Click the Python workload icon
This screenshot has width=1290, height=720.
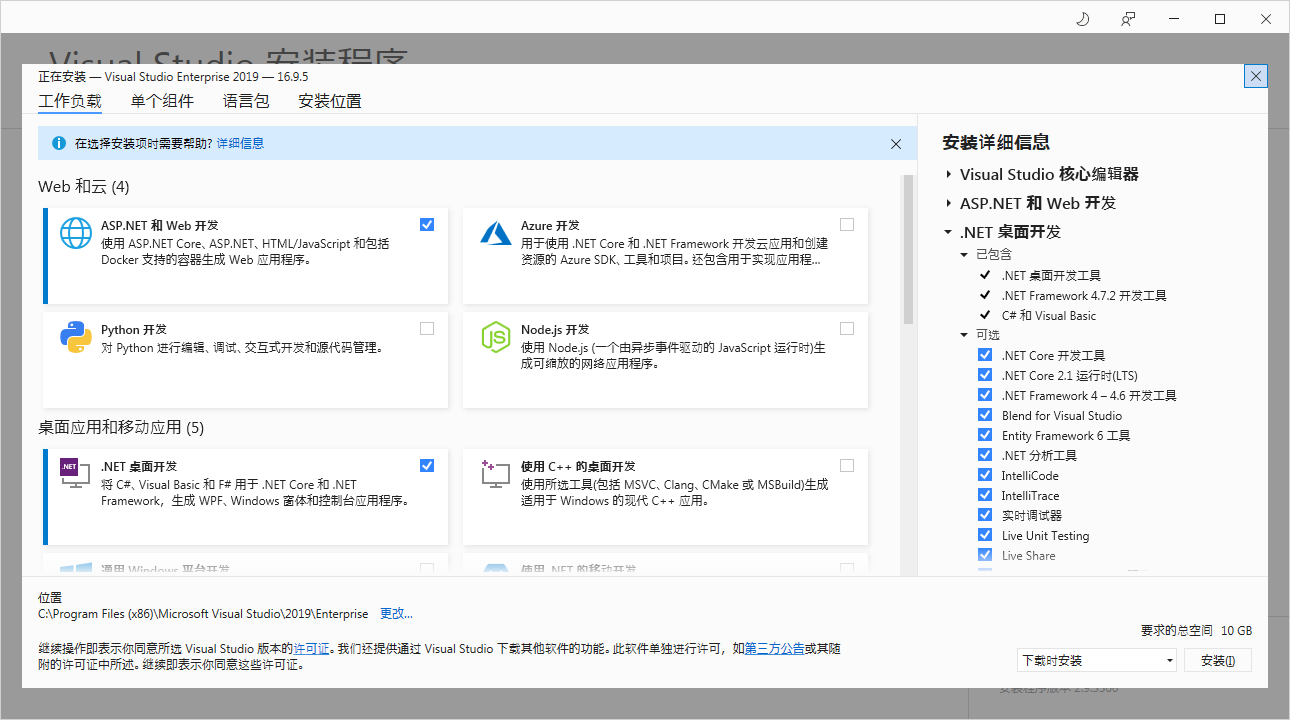[76, 337]
